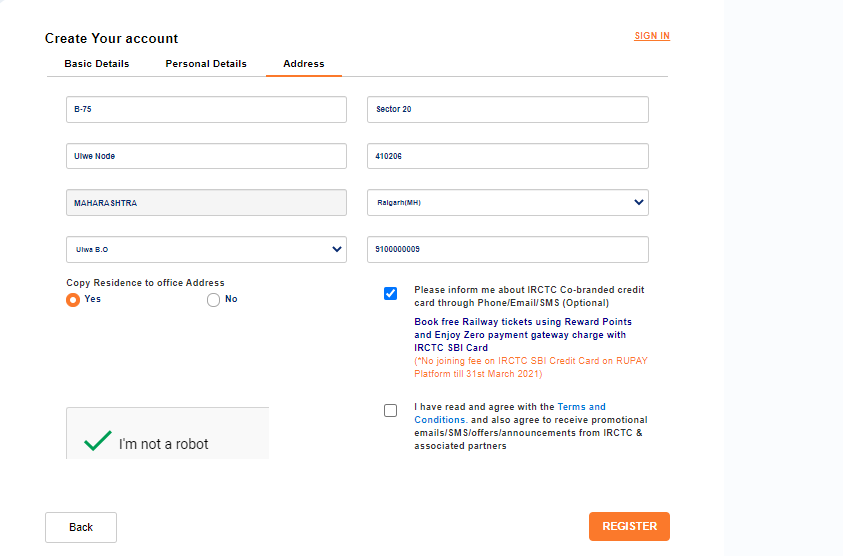Image resolution: width=843 pixels, height=556 pixels.
Task: Switch to the Basic Details tab
Action: pos(97,64)
